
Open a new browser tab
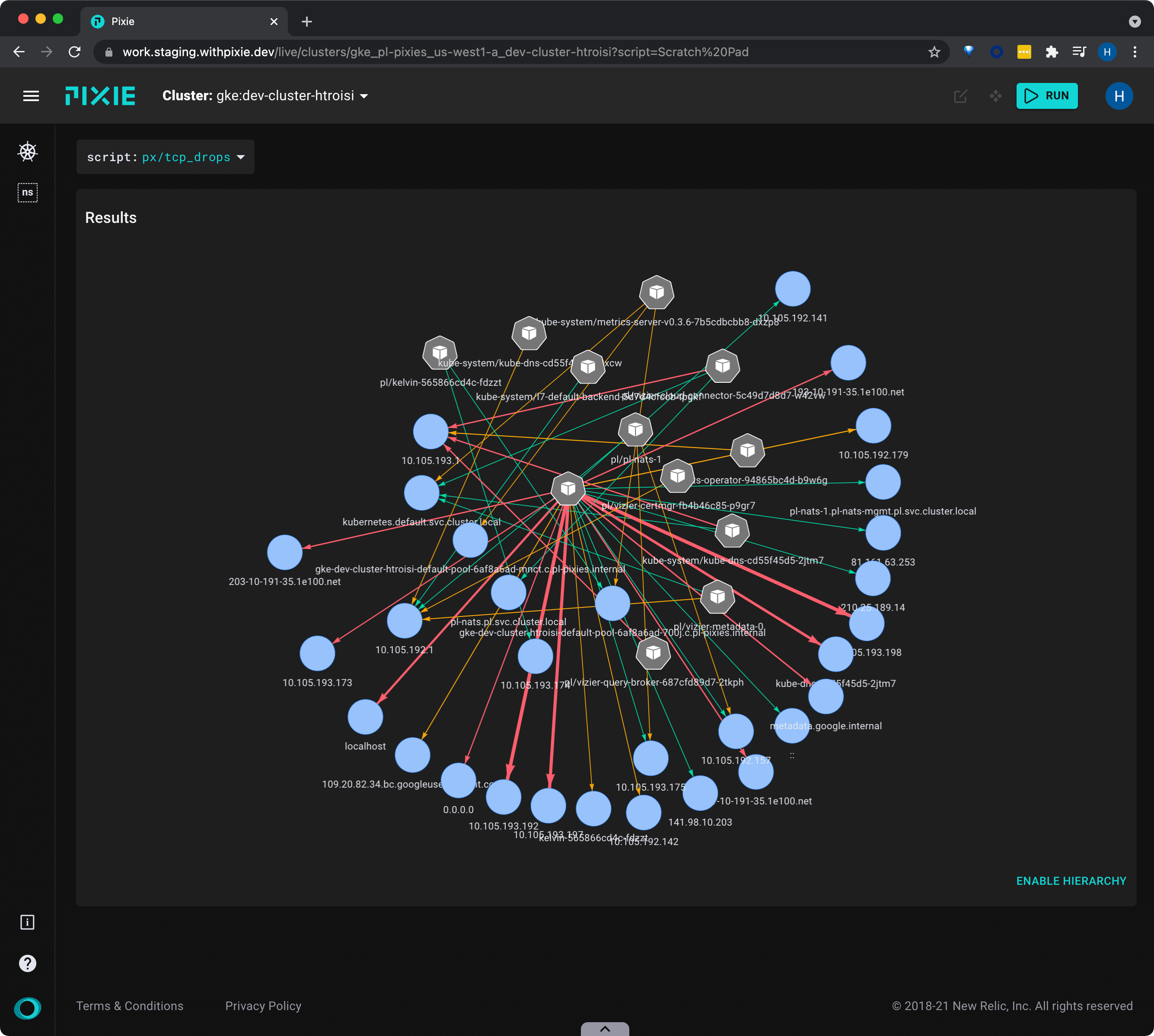click(306, 22)
